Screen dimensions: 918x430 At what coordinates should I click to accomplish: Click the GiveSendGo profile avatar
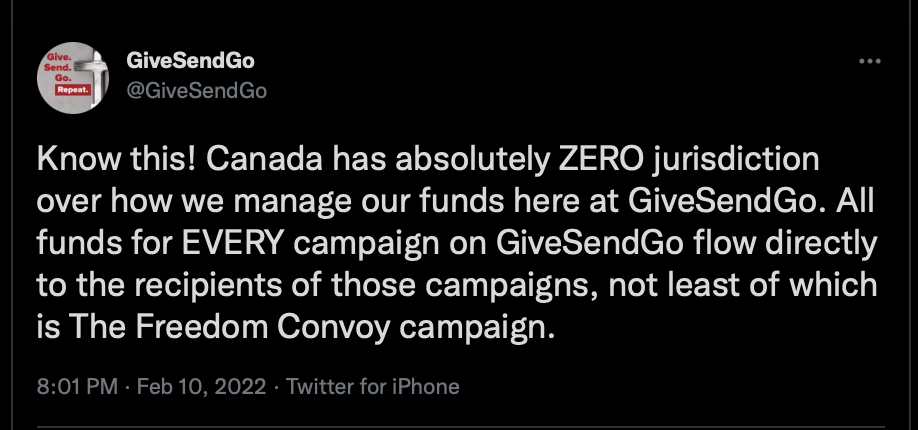73,77
